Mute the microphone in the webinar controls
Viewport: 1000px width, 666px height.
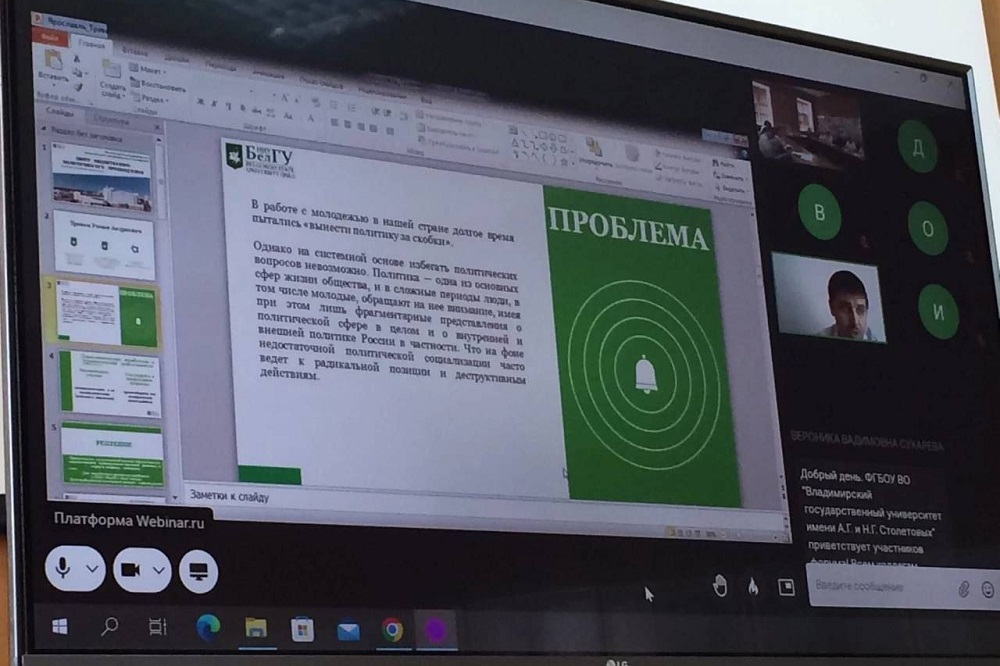(64, 569)
